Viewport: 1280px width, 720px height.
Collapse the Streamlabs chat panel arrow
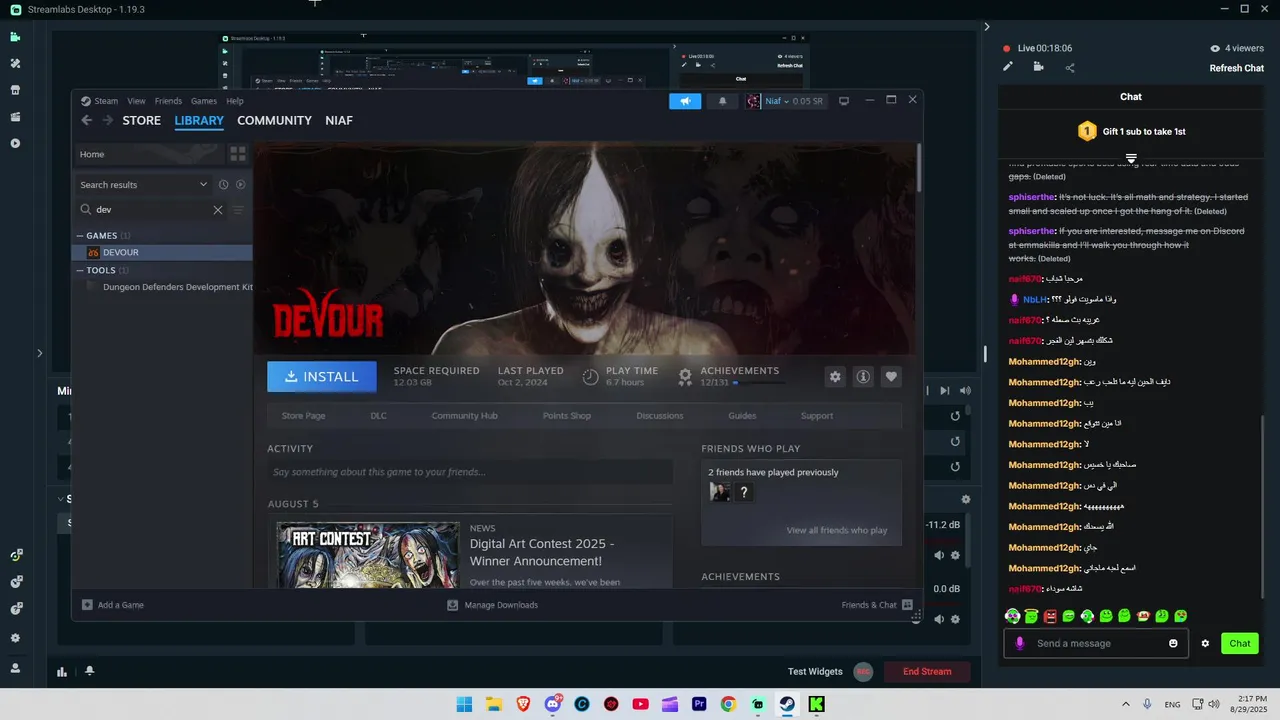point(987,27)
